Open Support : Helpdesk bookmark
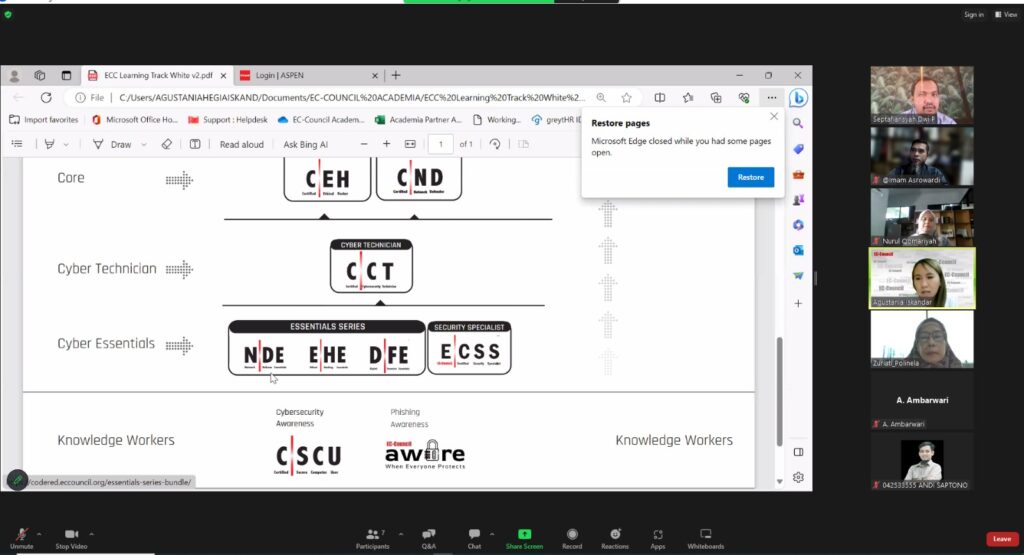 228,119
